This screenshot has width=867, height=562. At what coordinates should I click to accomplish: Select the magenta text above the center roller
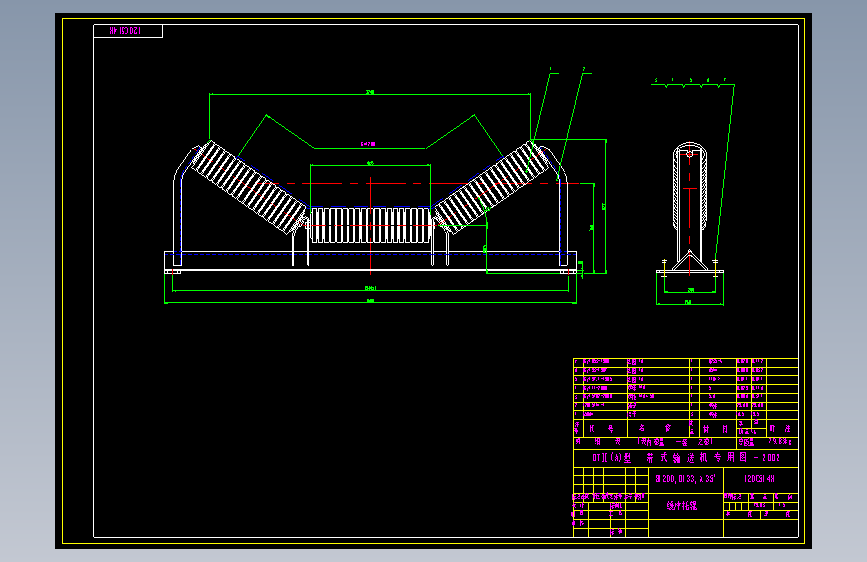point(368,144)
